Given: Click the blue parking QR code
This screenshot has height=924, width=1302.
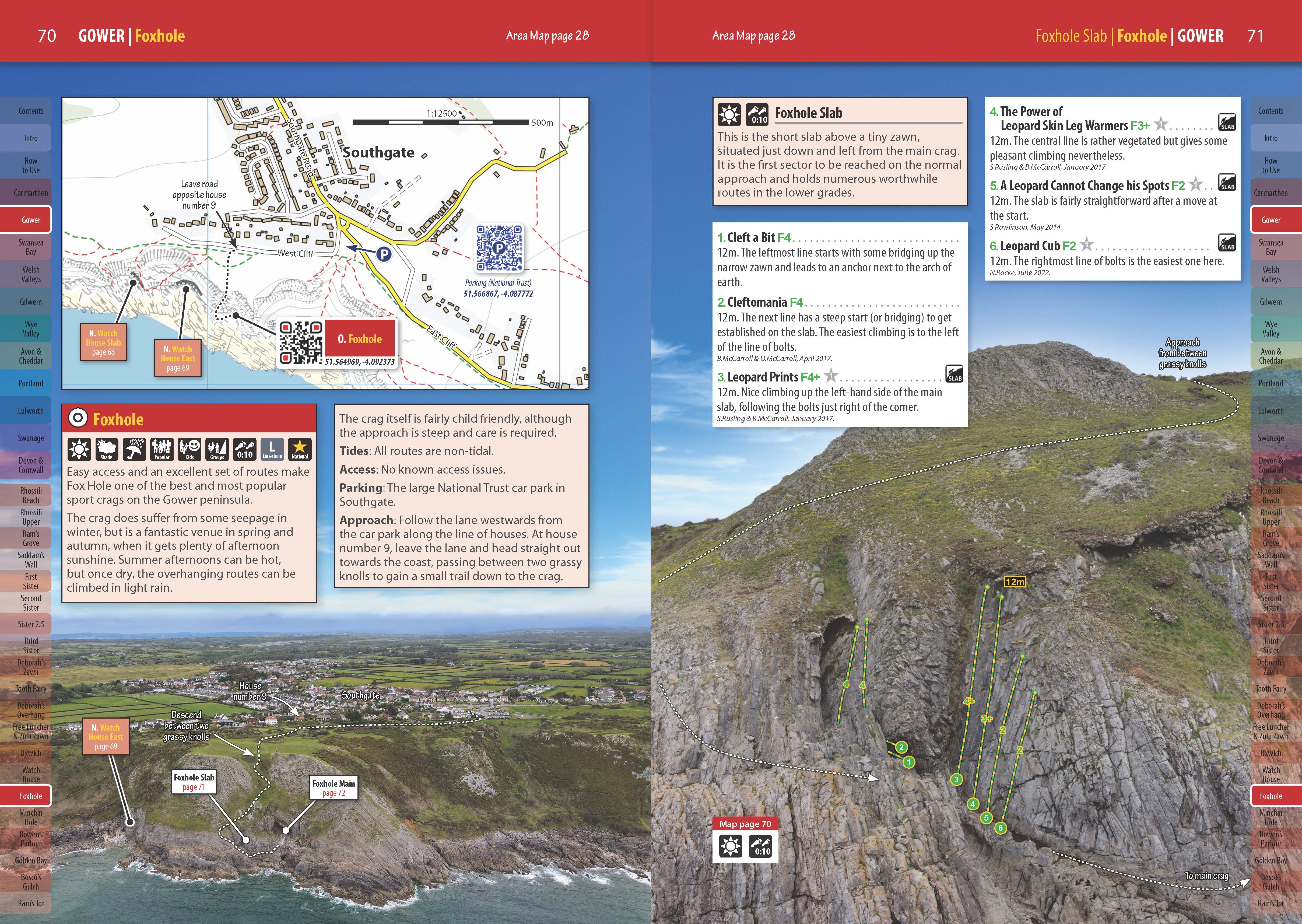Looking at the screenshot, I should coord(499,247).
